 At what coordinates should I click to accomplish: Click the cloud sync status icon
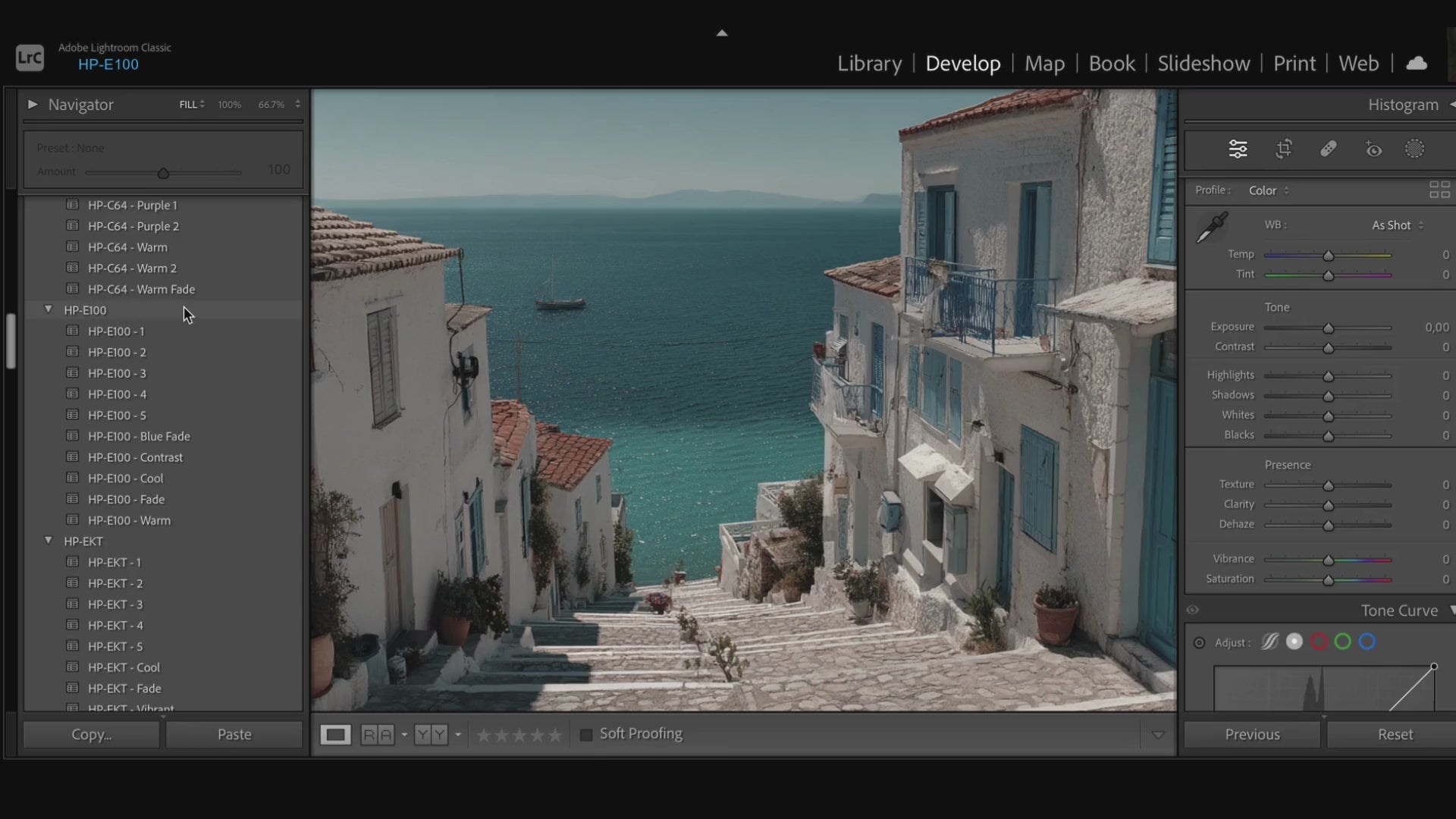pyautogui.click(x=1416, y=64)
